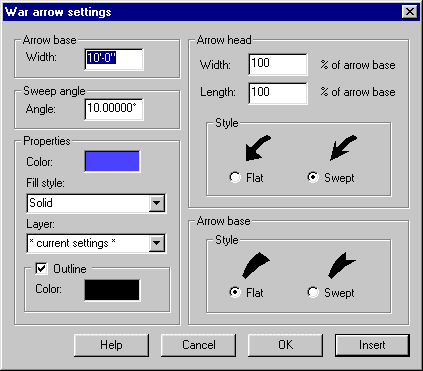Confirm with the OK button
423x371 pixels.
click(285, 345)
